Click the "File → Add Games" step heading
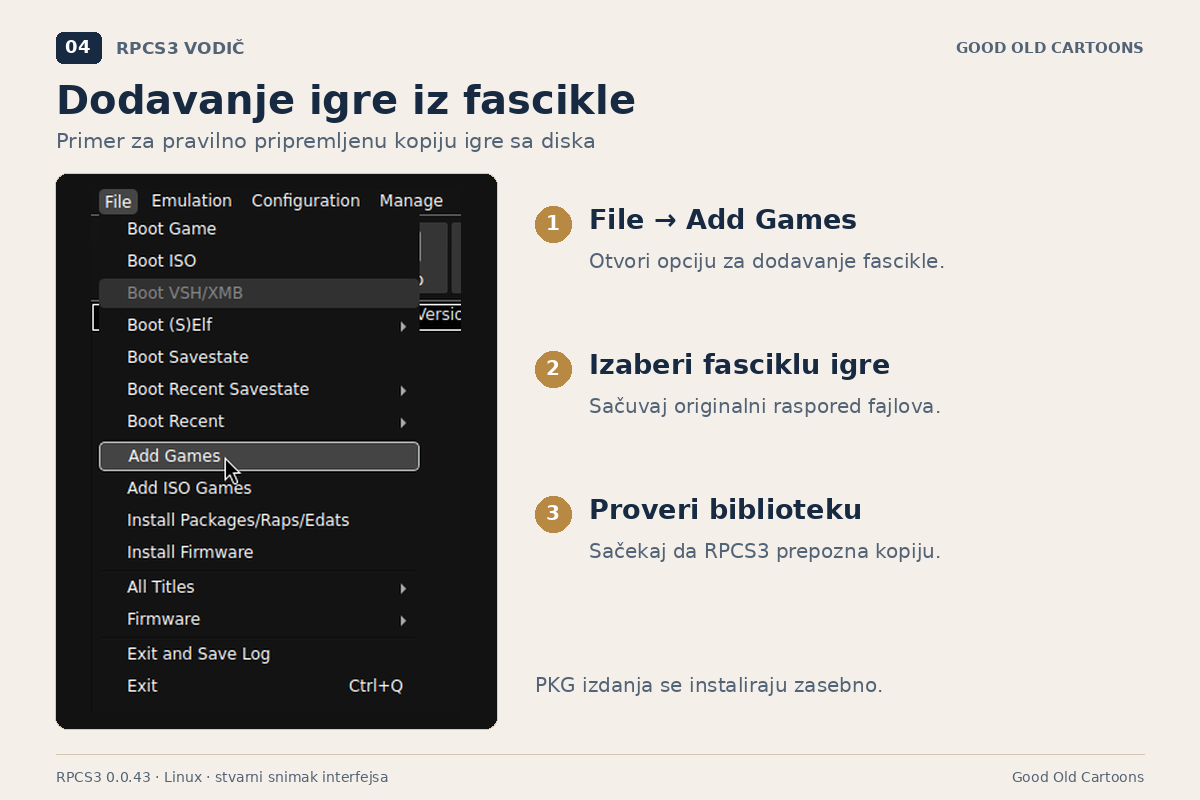This screenshot has height=800, width=1200. [x=723, y=220]
